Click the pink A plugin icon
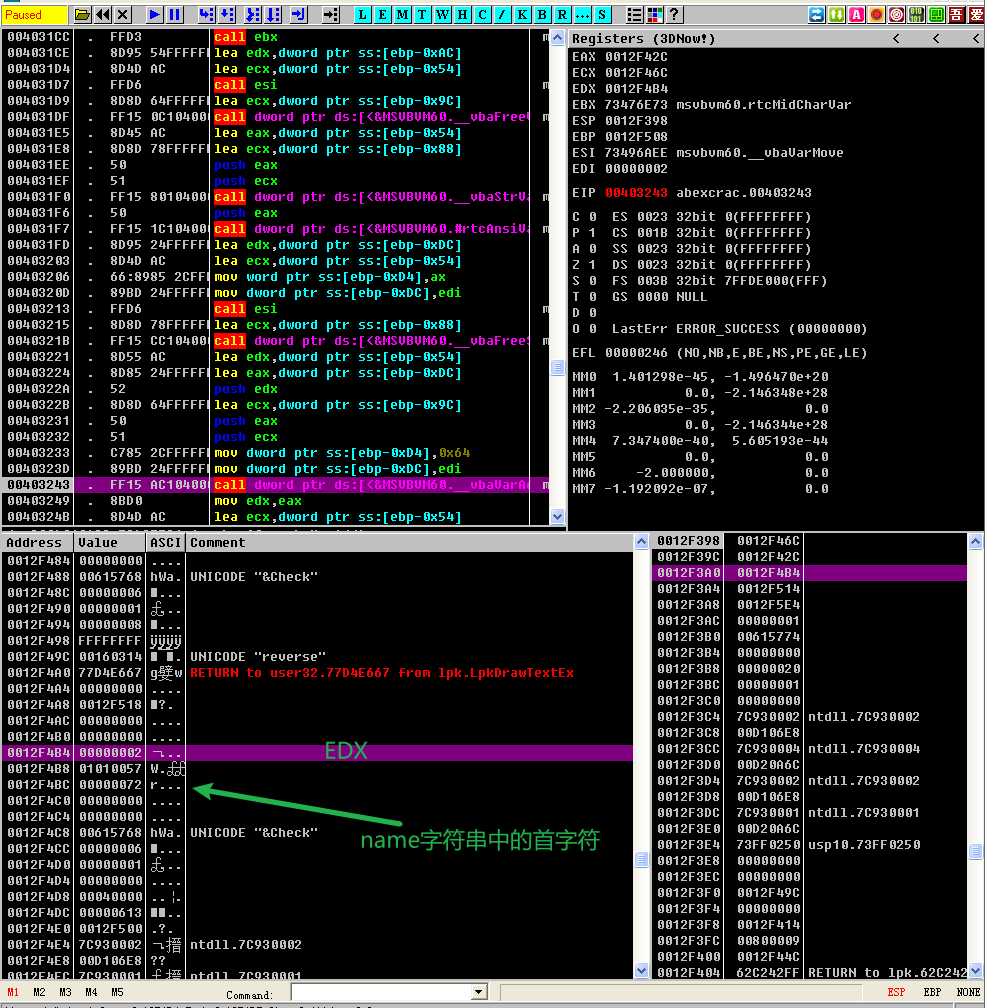This screenshot has height=1008, width=985. [856, 14]
